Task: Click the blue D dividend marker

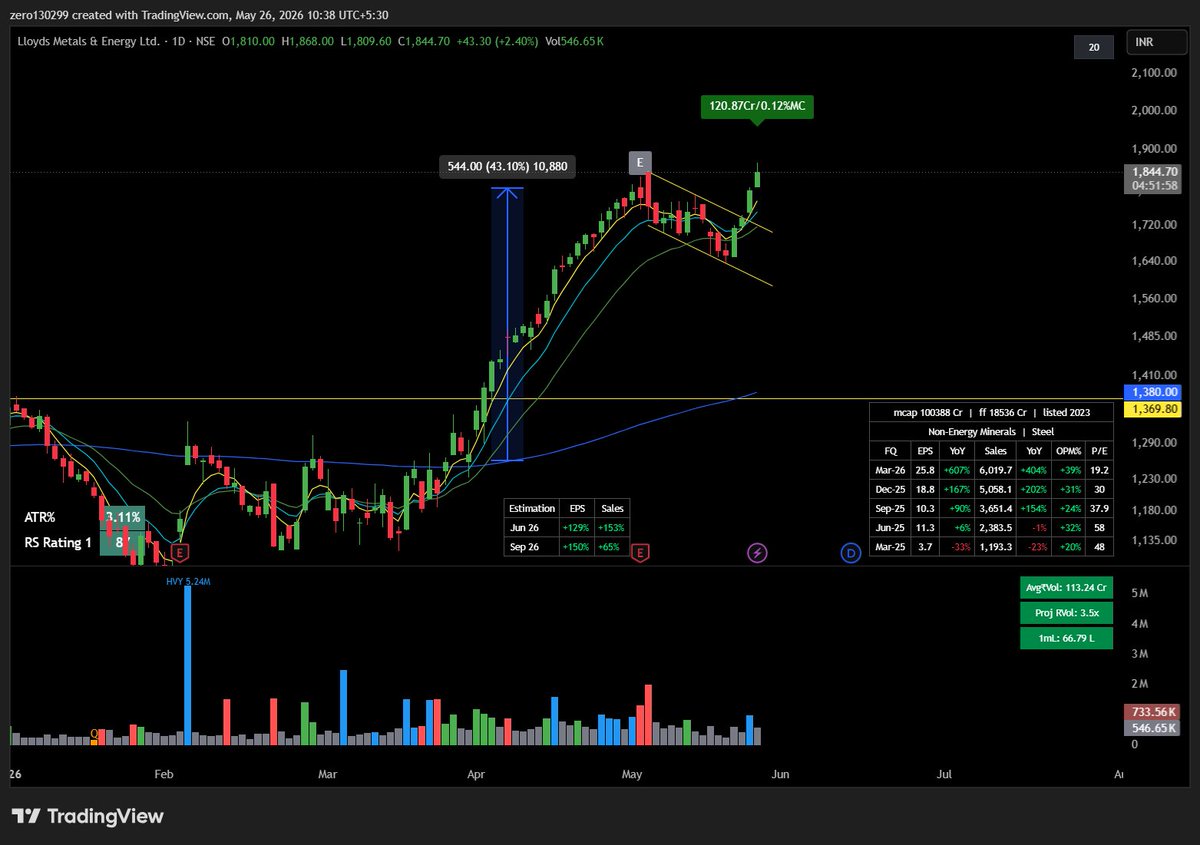Action: 851,552
